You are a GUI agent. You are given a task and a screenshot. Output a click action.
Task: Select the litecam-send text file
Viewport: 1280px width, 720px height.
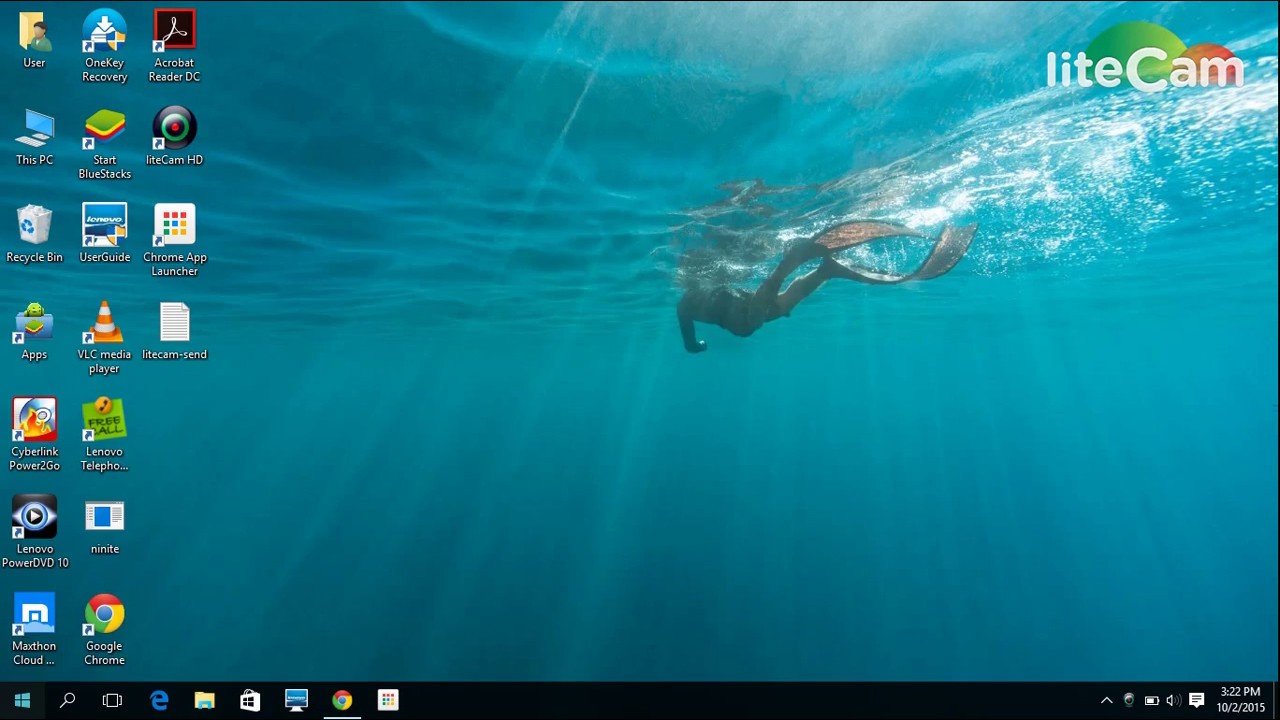point(174,331)
